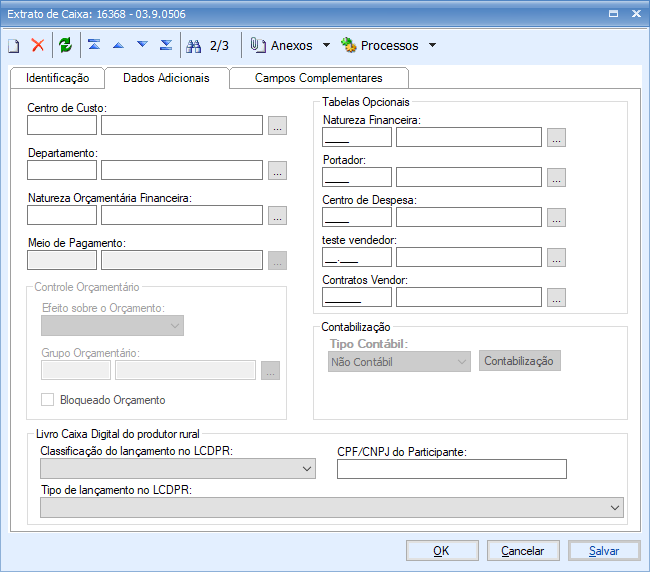Image resolution: width=650 pixels, height=572 pixels.
Task: Click the binoculars search icon
Action: point(193,46)
